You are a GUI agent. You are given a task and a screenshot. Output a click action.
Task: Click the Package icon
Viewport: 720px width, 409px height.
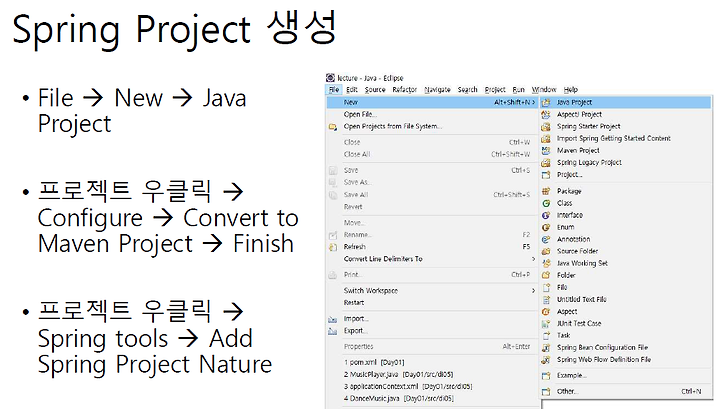(x=546, y=191)
